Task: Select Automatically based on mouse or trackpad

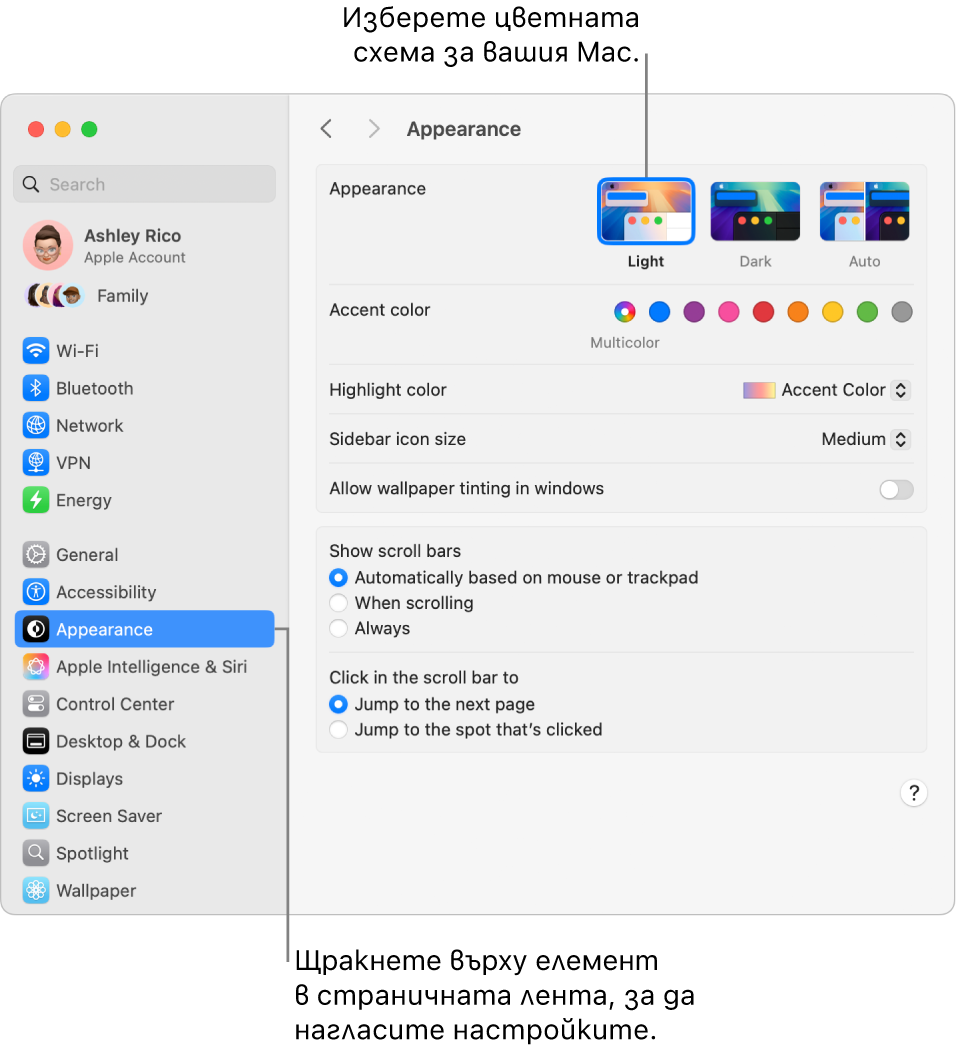Action: tap(339, 578)
